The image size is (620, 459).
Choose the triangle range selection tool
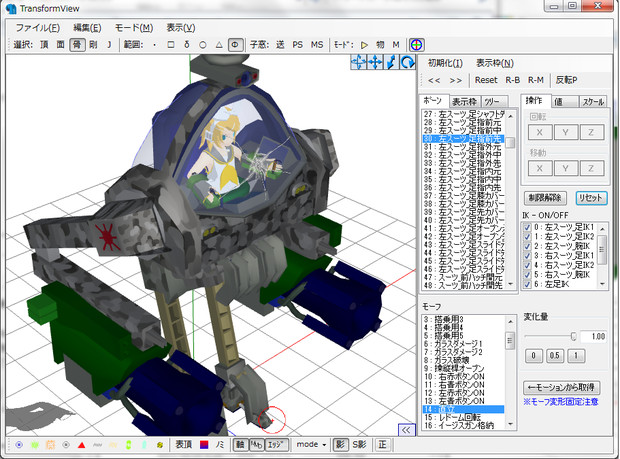[219, 45]
